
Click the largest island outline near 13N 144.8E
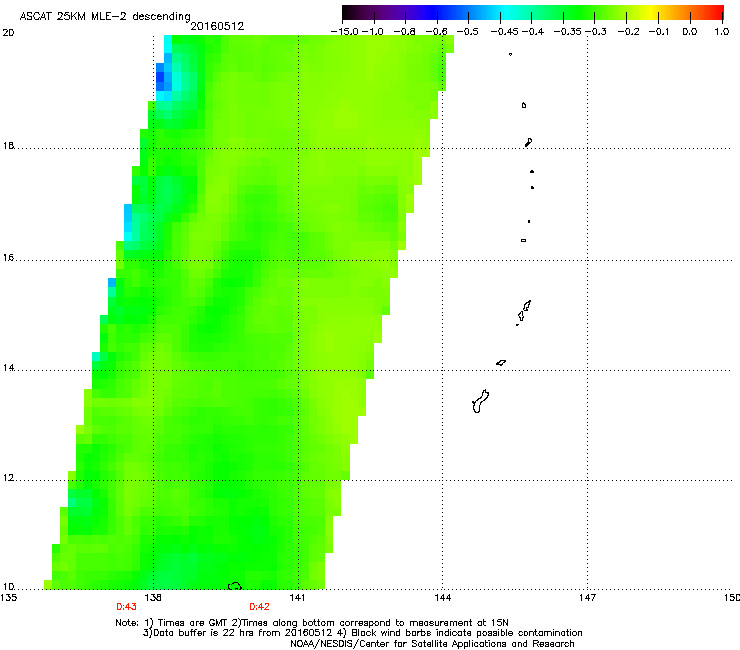pos(480,402)
